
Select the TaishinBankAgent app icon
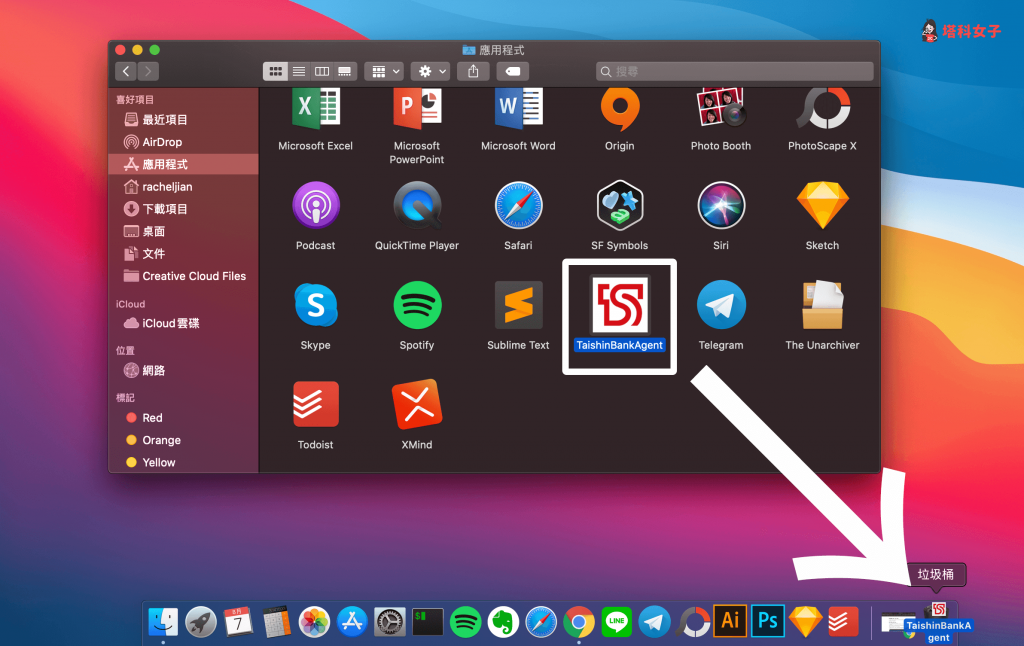(x=619, y=305)
